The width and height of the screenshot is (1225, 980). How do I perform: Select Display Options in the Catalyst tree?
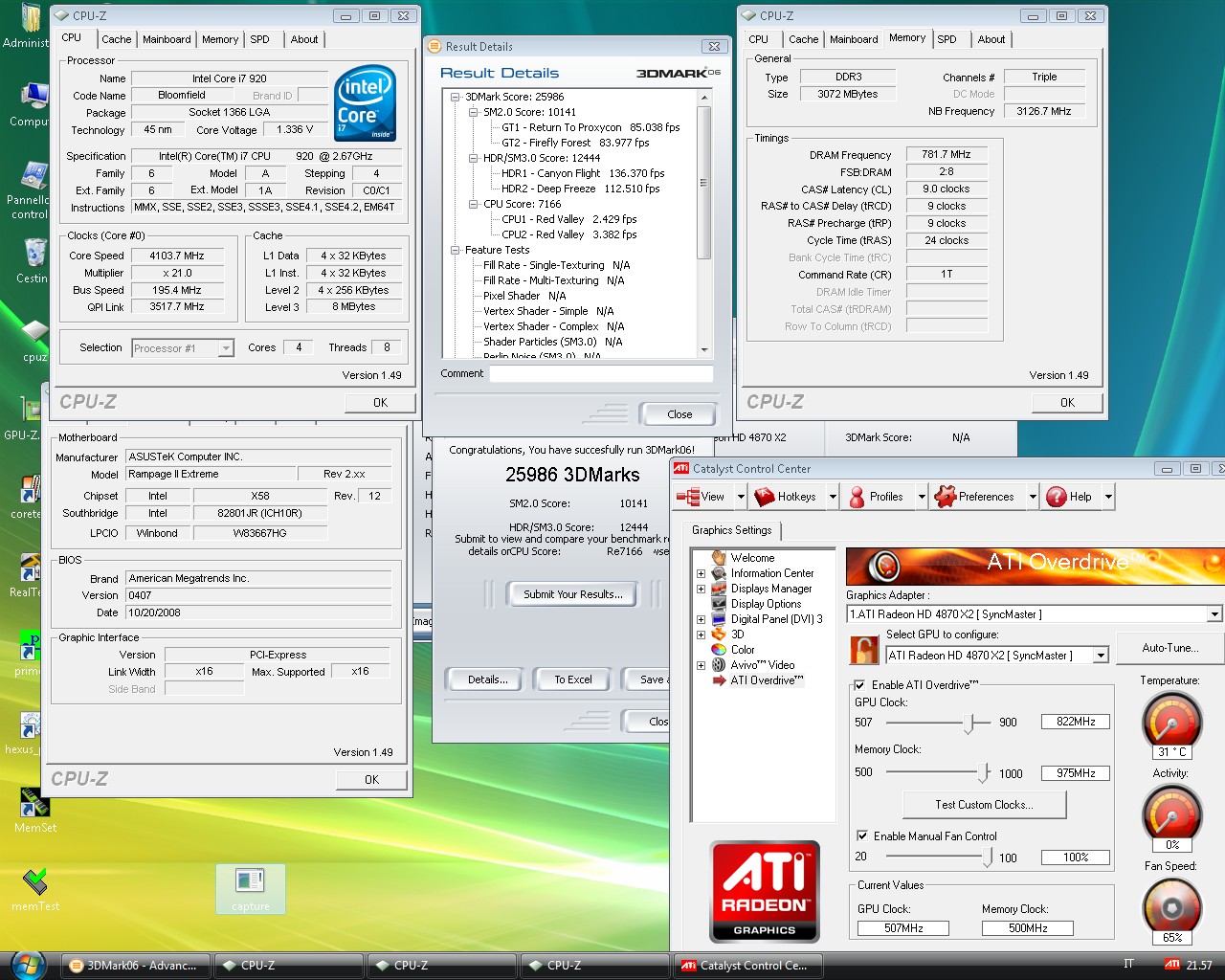tap(766, 604)
